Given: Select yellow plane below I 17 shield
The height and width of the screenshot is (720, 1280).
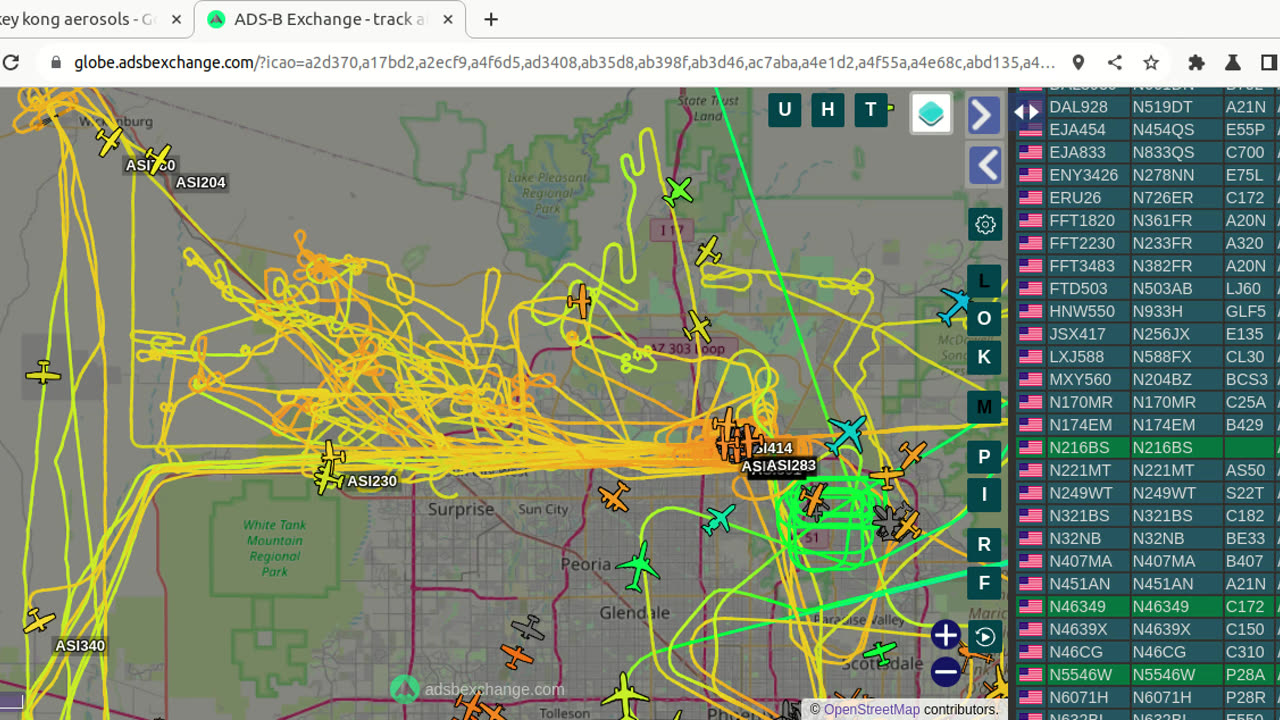Looking at the screenshot, I should pos(708,250).
